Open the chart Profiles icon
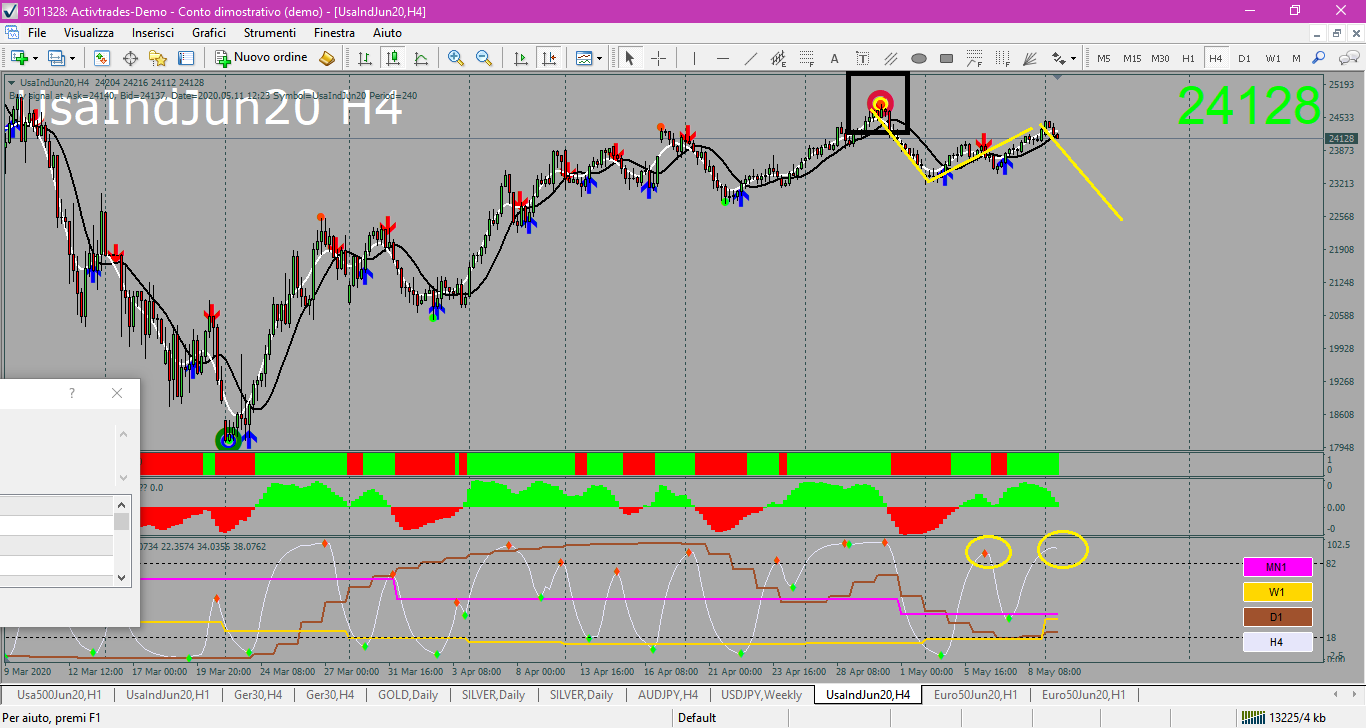This screenshot has width=1366, height=728. pyautogui.click(x=57, y=58)
